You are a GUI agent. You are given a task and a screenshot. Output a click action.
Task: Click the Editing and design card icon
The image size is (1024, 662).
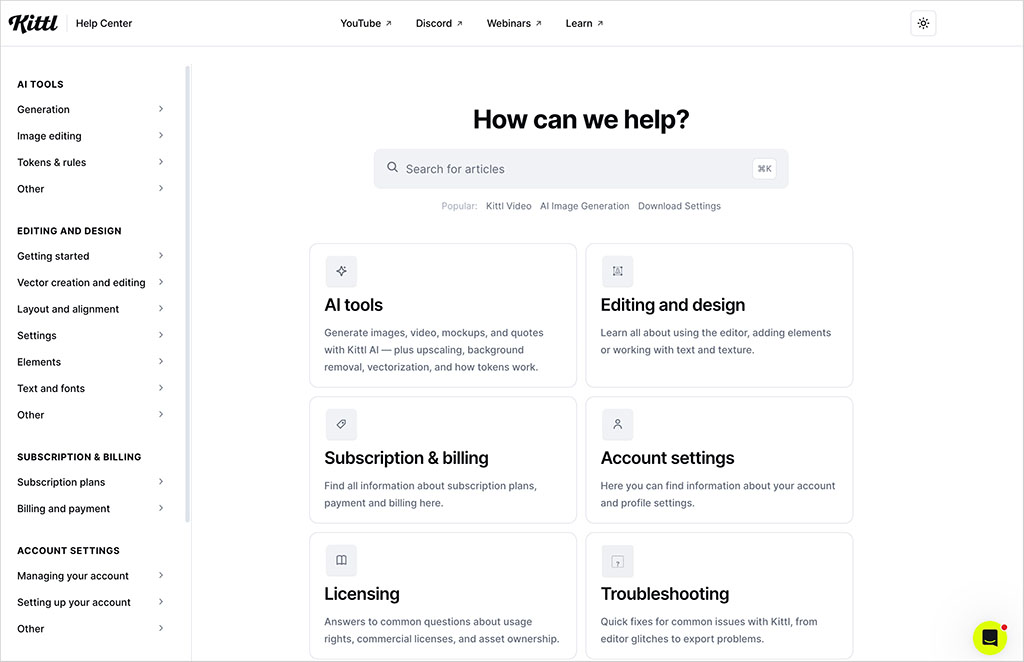(x=617, y=271)
